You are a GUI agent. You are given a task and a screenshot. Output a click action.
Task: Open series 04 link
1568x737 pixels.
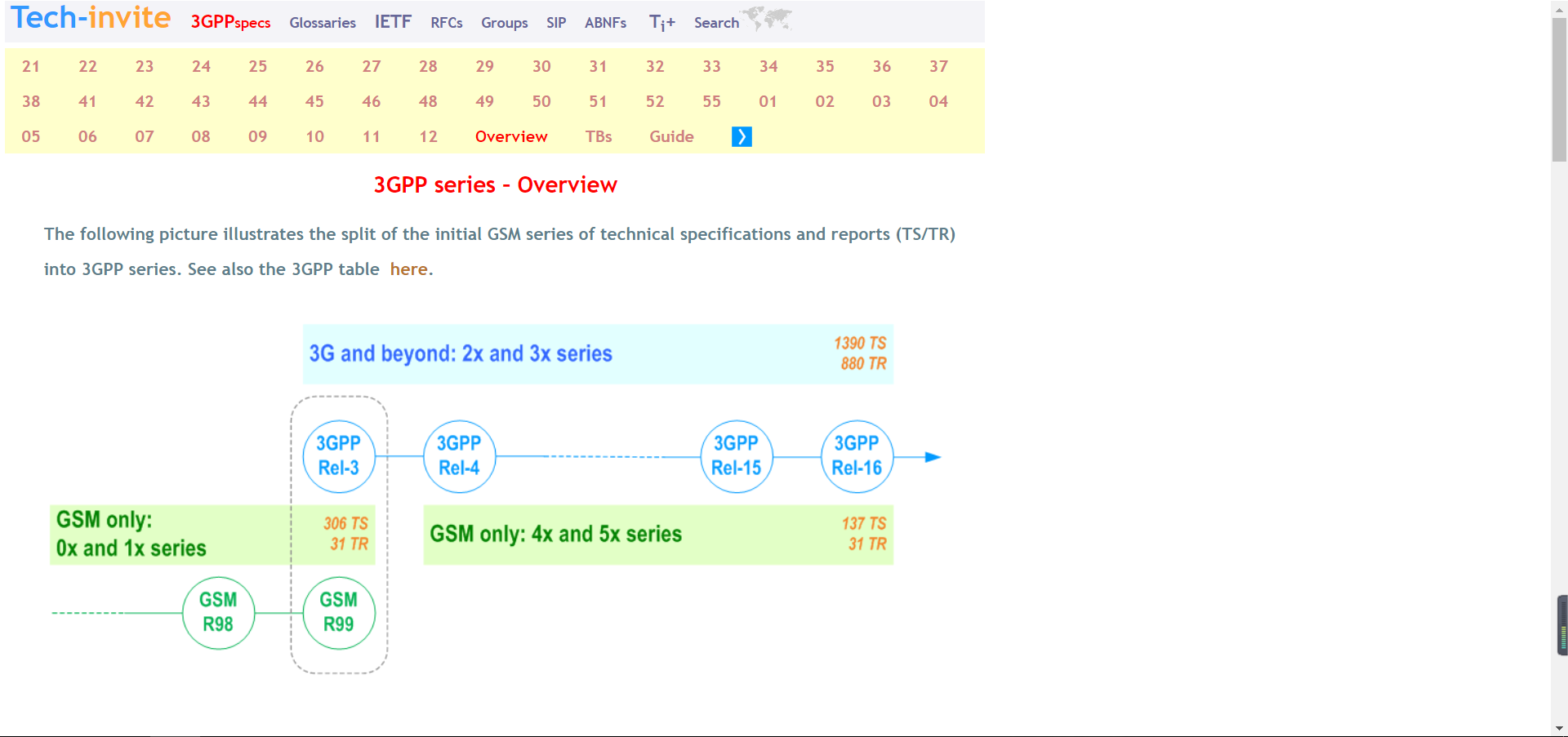point(938,101)
